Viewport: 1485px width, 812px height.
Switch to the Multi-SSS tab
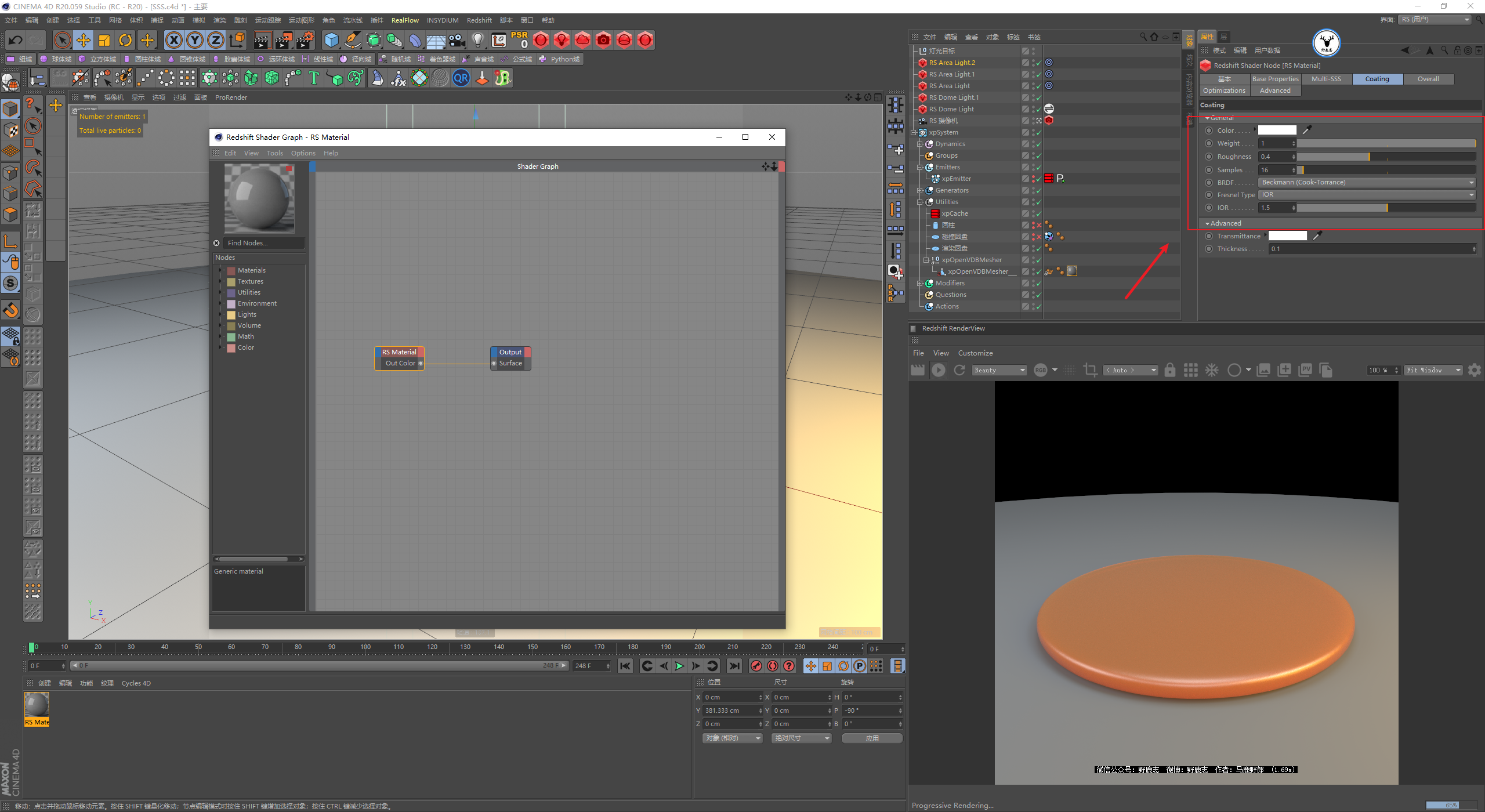1326,79
